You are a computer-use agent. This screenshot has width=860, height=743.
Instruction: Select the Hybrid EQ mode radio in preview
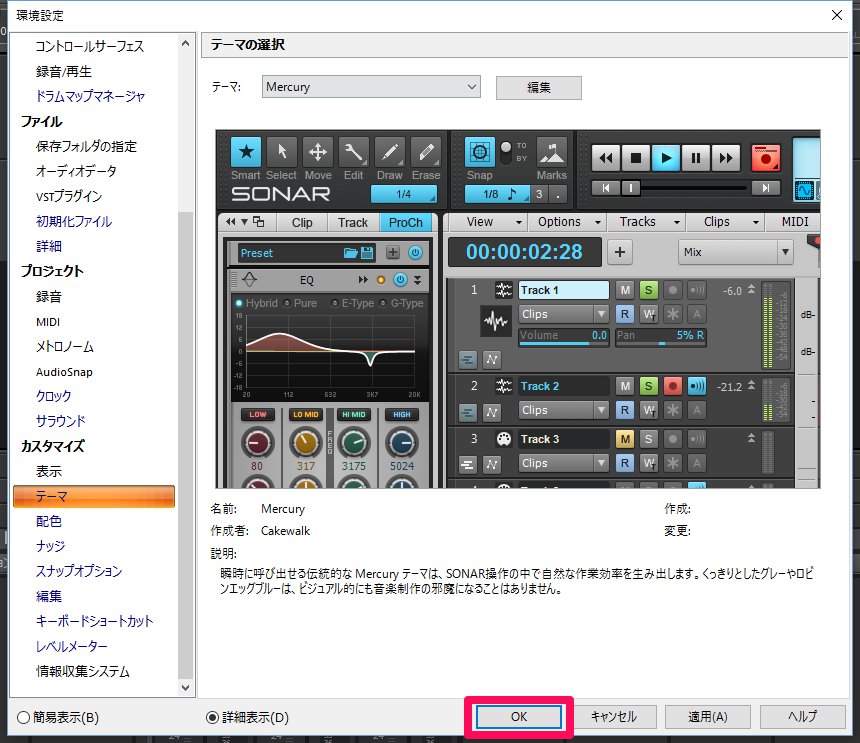click(239, 303)
